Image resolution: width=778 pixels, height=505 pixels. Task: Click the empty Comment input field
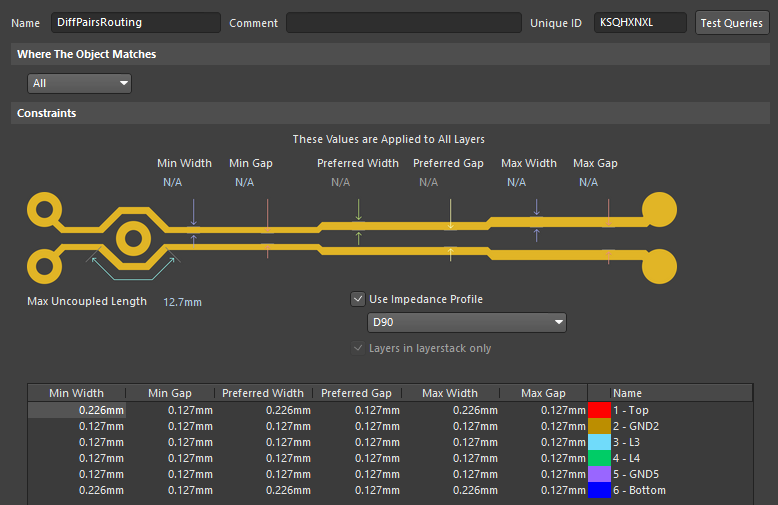pyautogui.click(x=404, y=23)
